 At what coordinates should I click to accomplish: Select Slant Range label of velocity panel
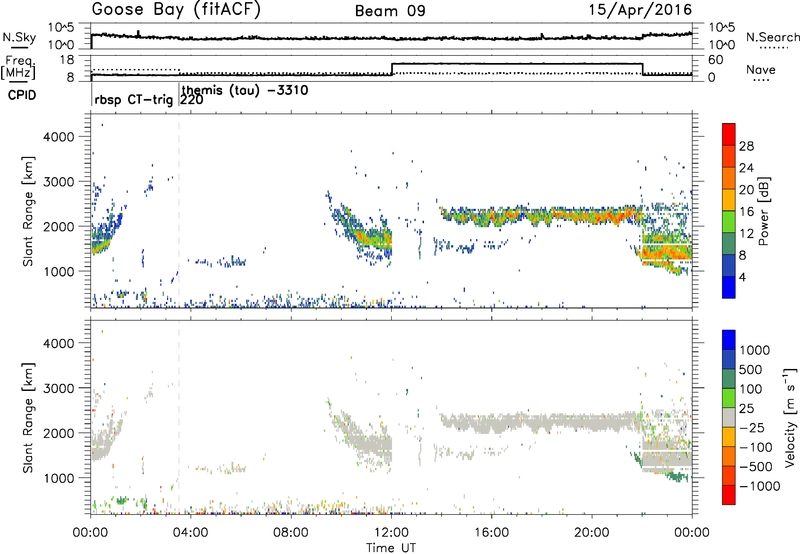[x=28, y=418]
